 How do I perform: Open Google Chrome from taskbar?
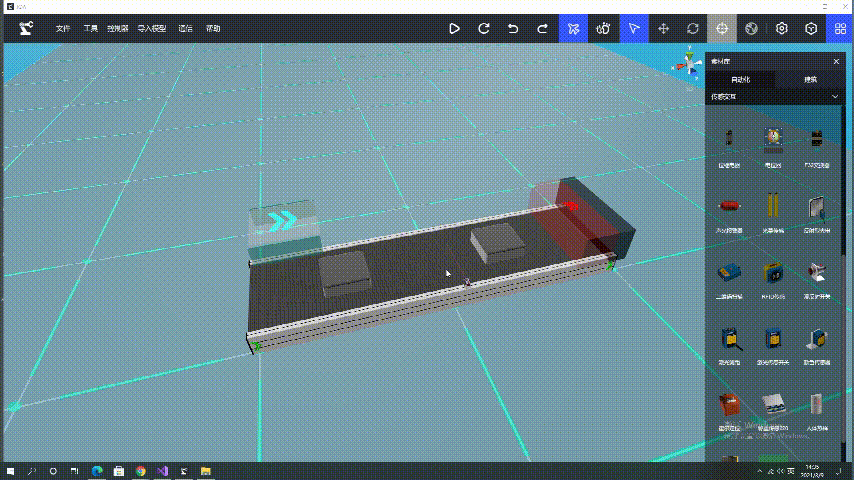pyautogui.click(x=141, y=471)
